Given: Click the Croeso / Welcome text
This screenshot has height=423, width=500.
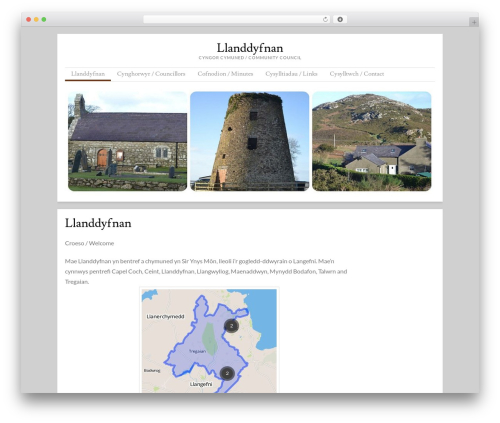Looking at the screenshot, I should pyautogui.click(x=89, y=243).
